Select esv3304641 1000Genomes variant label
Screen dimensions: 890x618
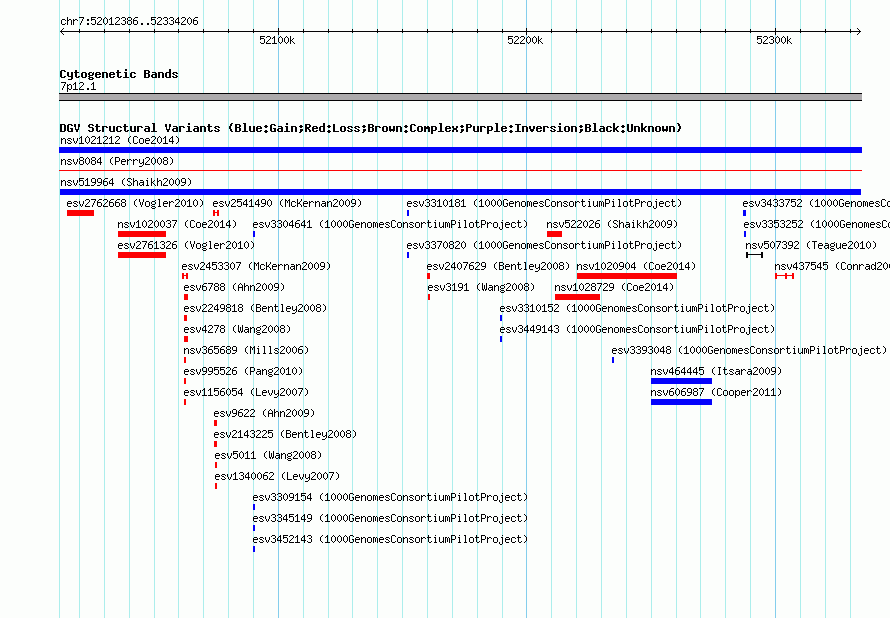(x=390, y=224)
